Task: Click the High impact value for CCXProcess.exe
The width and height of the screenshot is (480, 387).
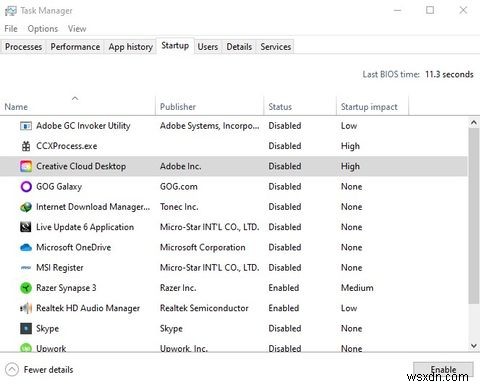Action: pyautogui.click(x=350, y=146)
